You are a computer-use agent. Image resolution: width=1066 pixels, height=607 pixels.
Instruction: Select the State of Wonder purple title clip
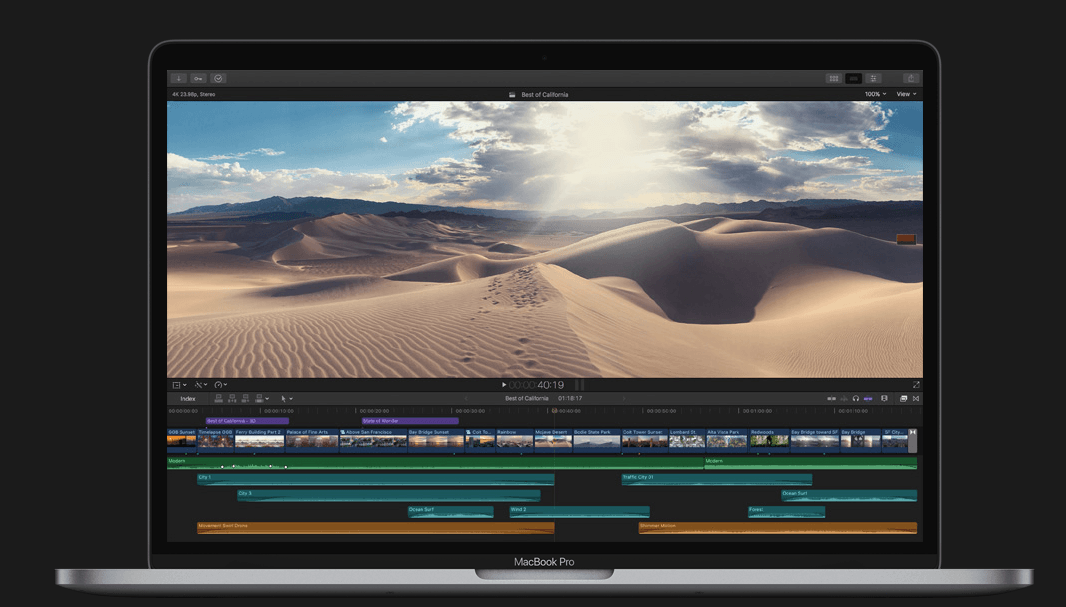(x=410, y=421)
